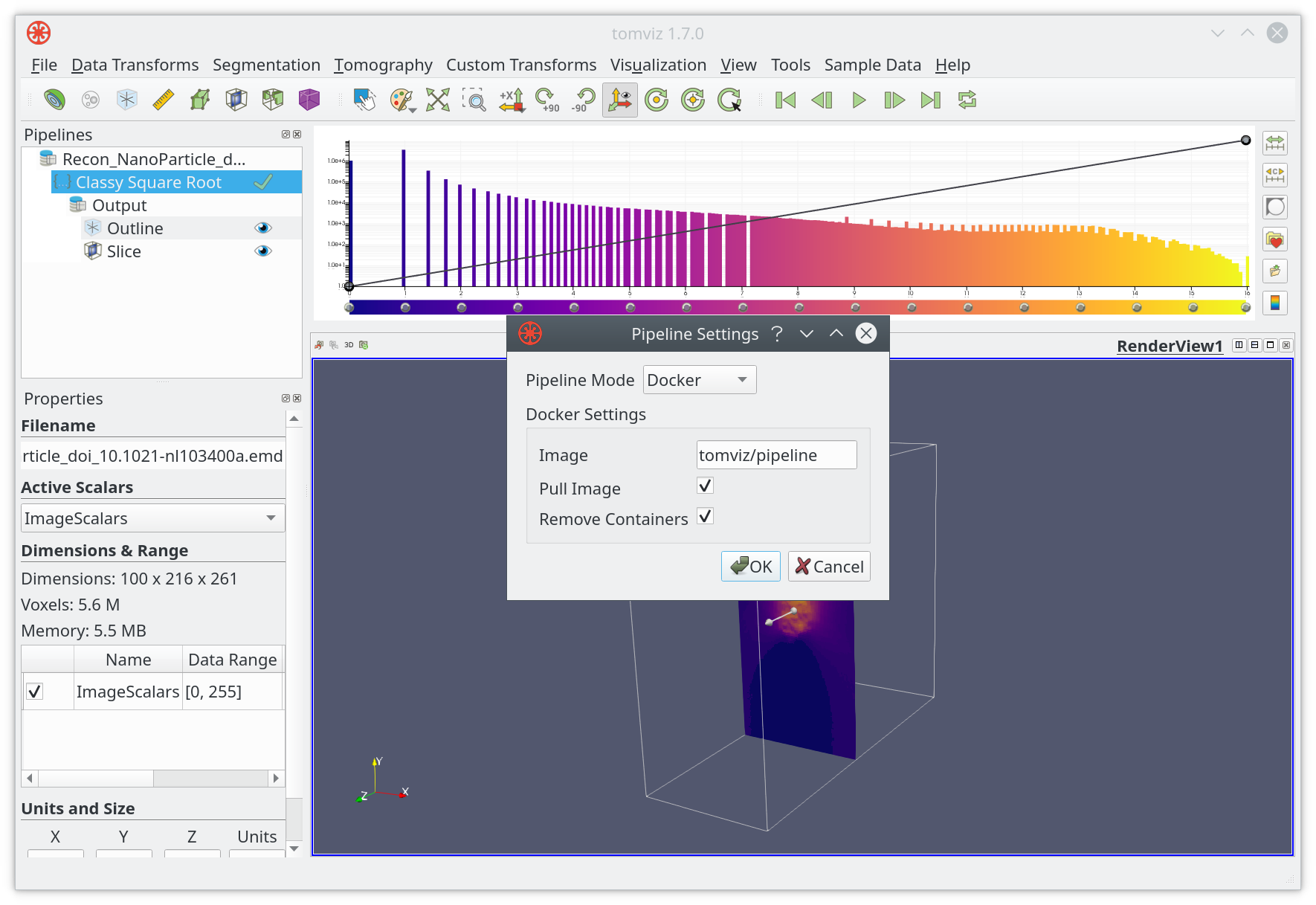Viewport: 1316px width, 905px height.
Task: Open the Tomography menu
Action: [x=383, y=65]
